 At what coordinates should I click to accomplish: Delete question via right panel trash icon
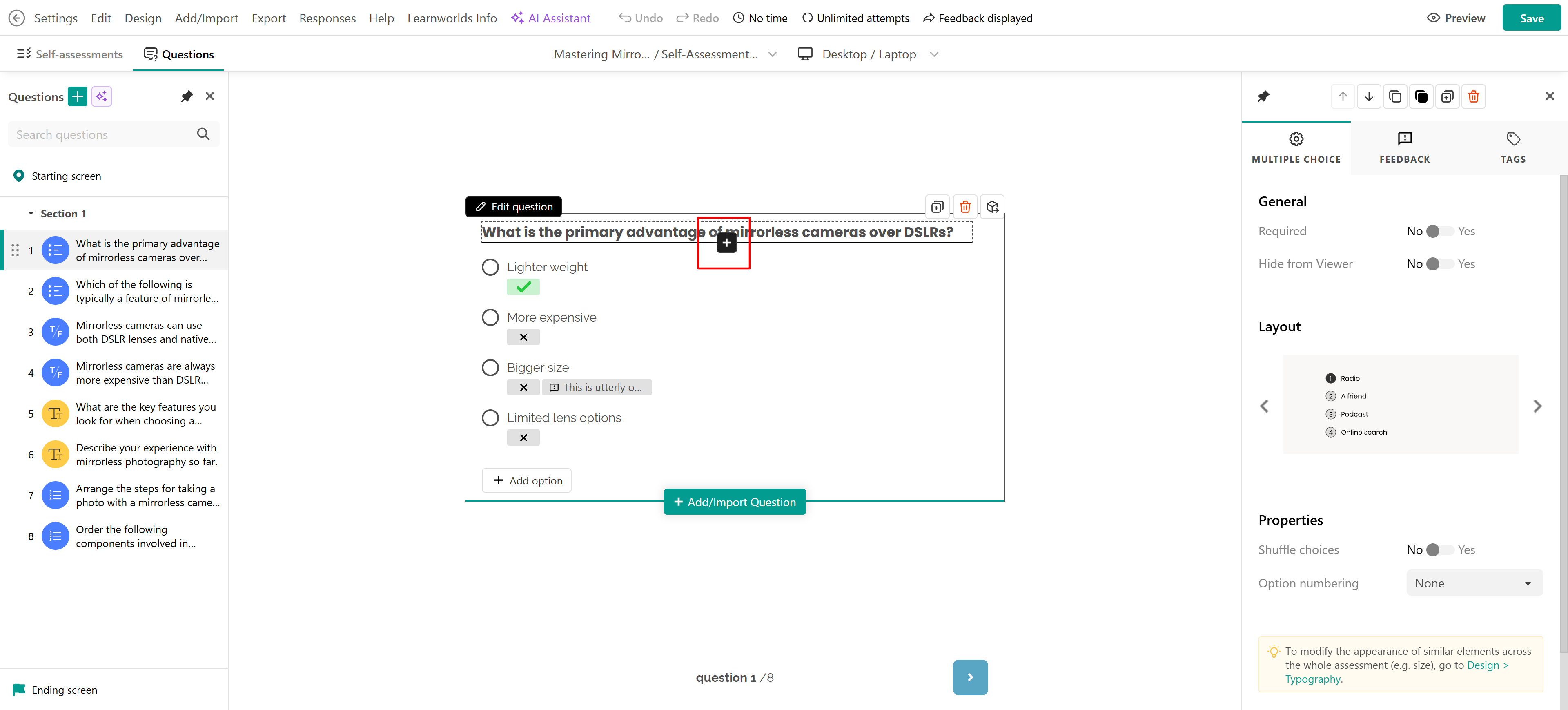(x=1473, y=96)
